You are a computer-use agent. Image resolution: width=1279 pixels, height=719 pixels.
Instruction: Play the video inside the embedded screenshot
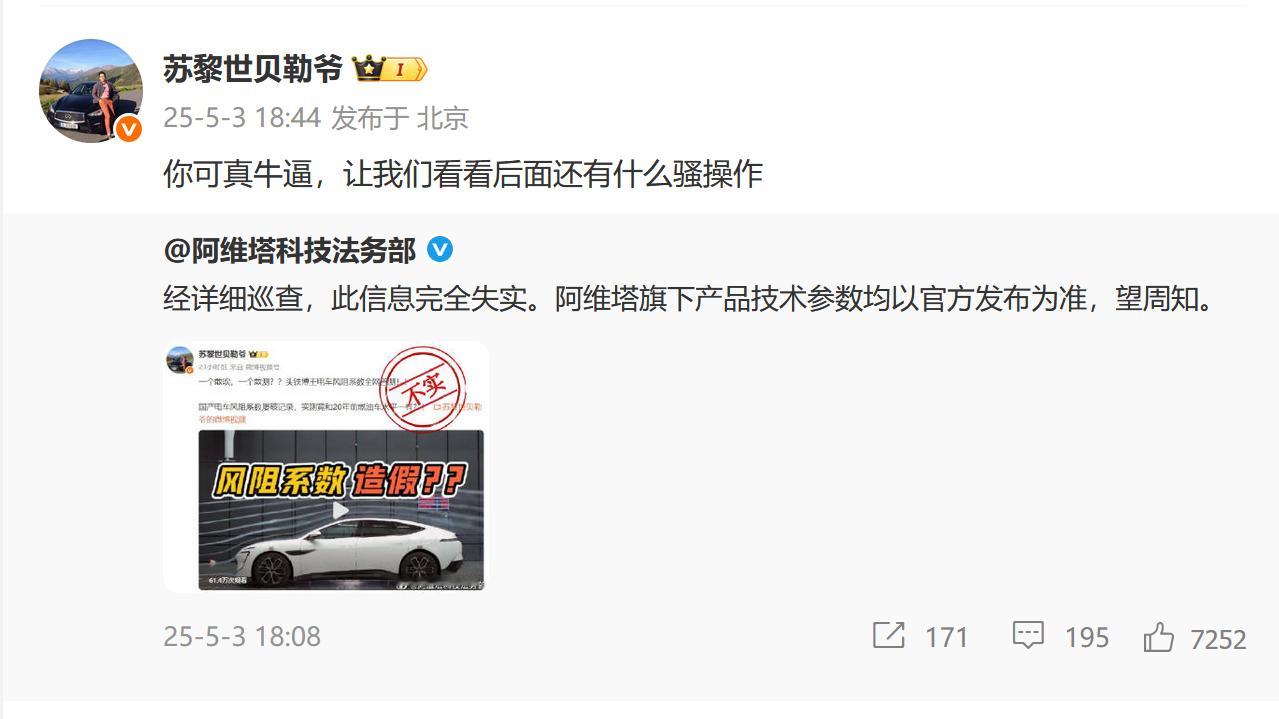click(341, 510)
